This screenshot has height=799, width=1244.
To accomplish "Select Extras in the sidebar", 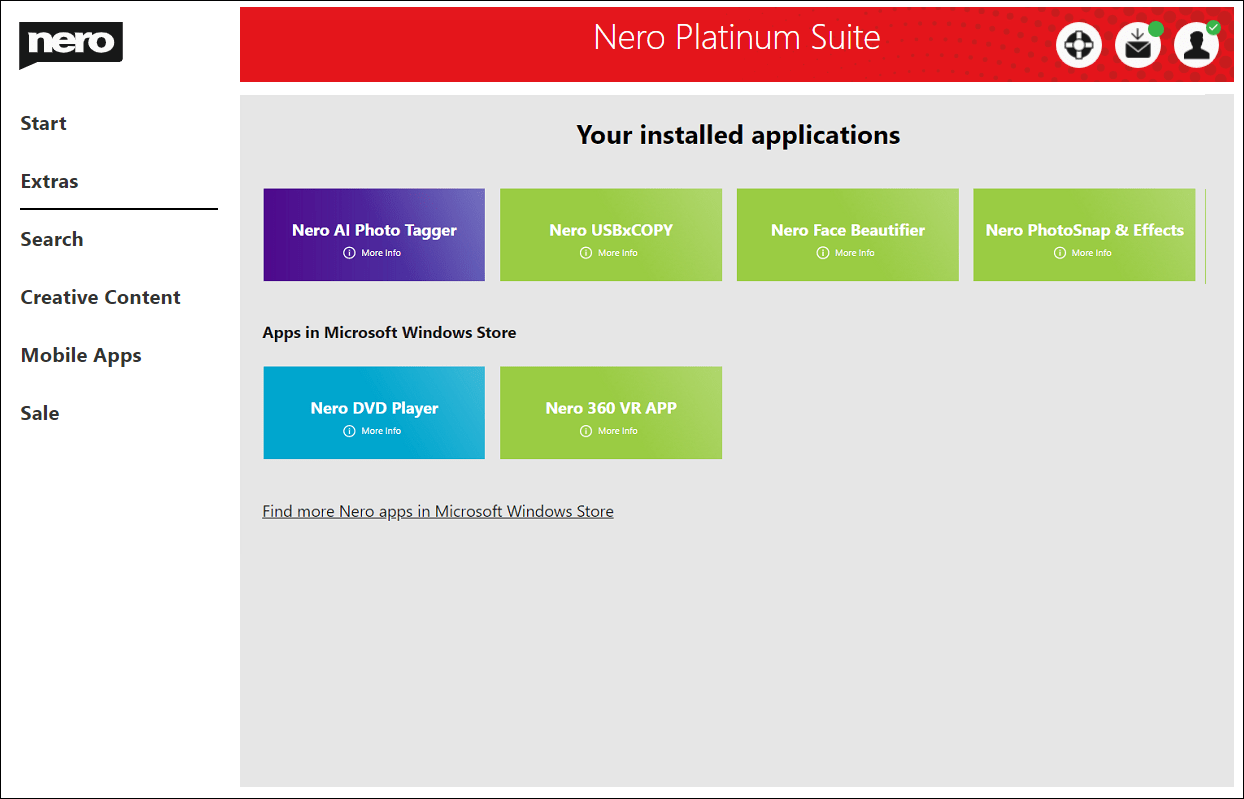I will coord(50,182).
